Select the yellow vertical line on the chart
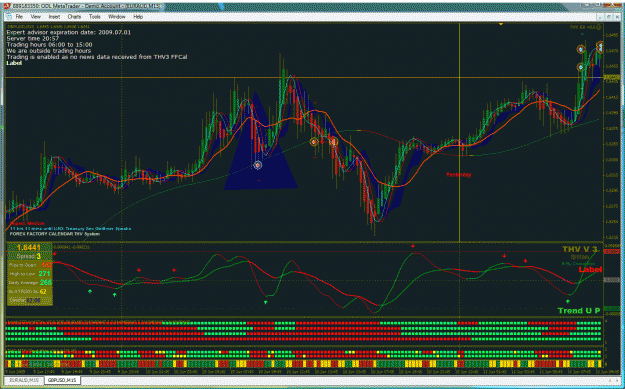Viewport: 625px width, 389px height. coord(460,132)
